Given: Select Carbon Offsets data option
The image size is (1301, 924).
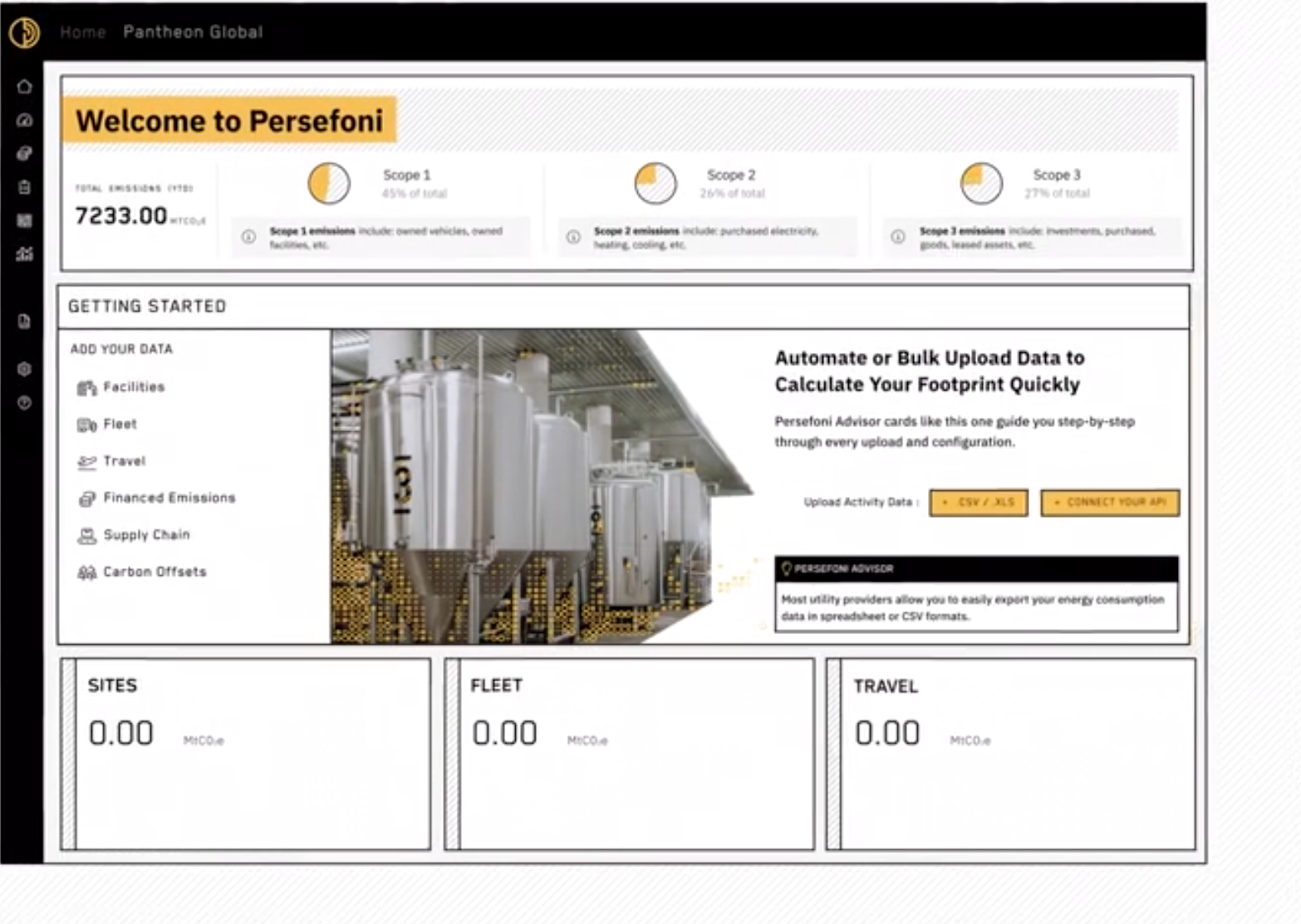Looking at the screenshot, I should pyautogui.click(x=155, y=572).
